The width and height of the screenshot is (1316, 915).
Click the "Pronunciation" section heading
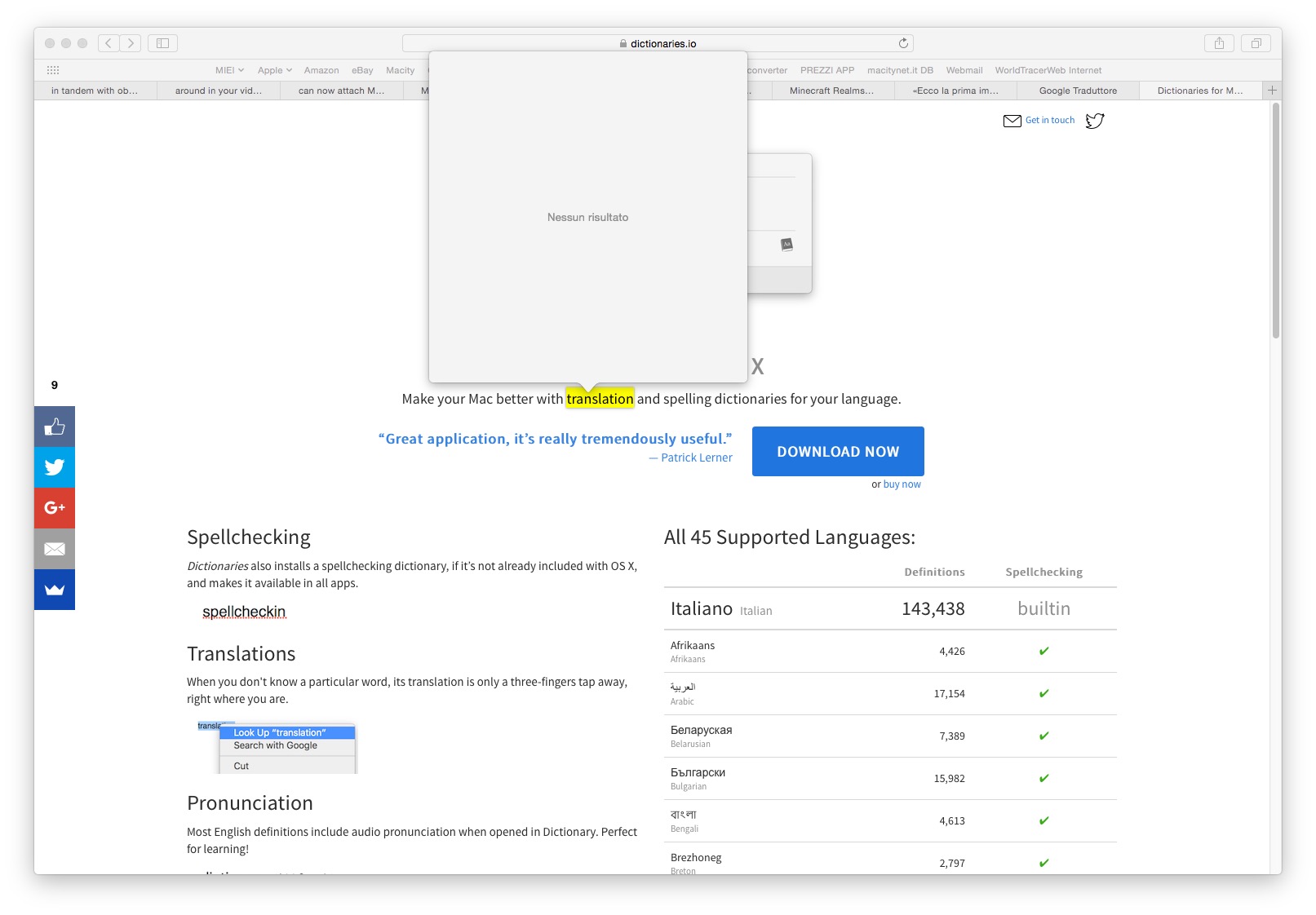coord(250,803)
